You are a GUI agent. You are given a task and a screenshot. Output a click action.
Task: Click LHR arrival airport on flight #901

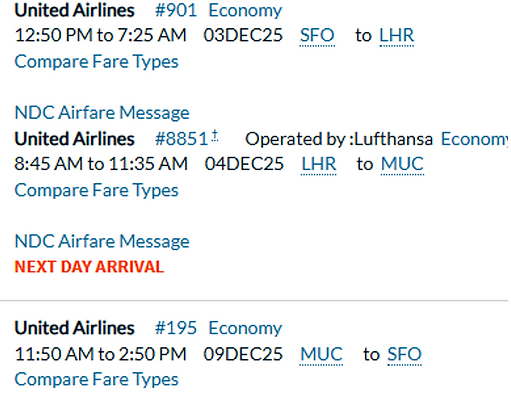[x=397, y=35]
